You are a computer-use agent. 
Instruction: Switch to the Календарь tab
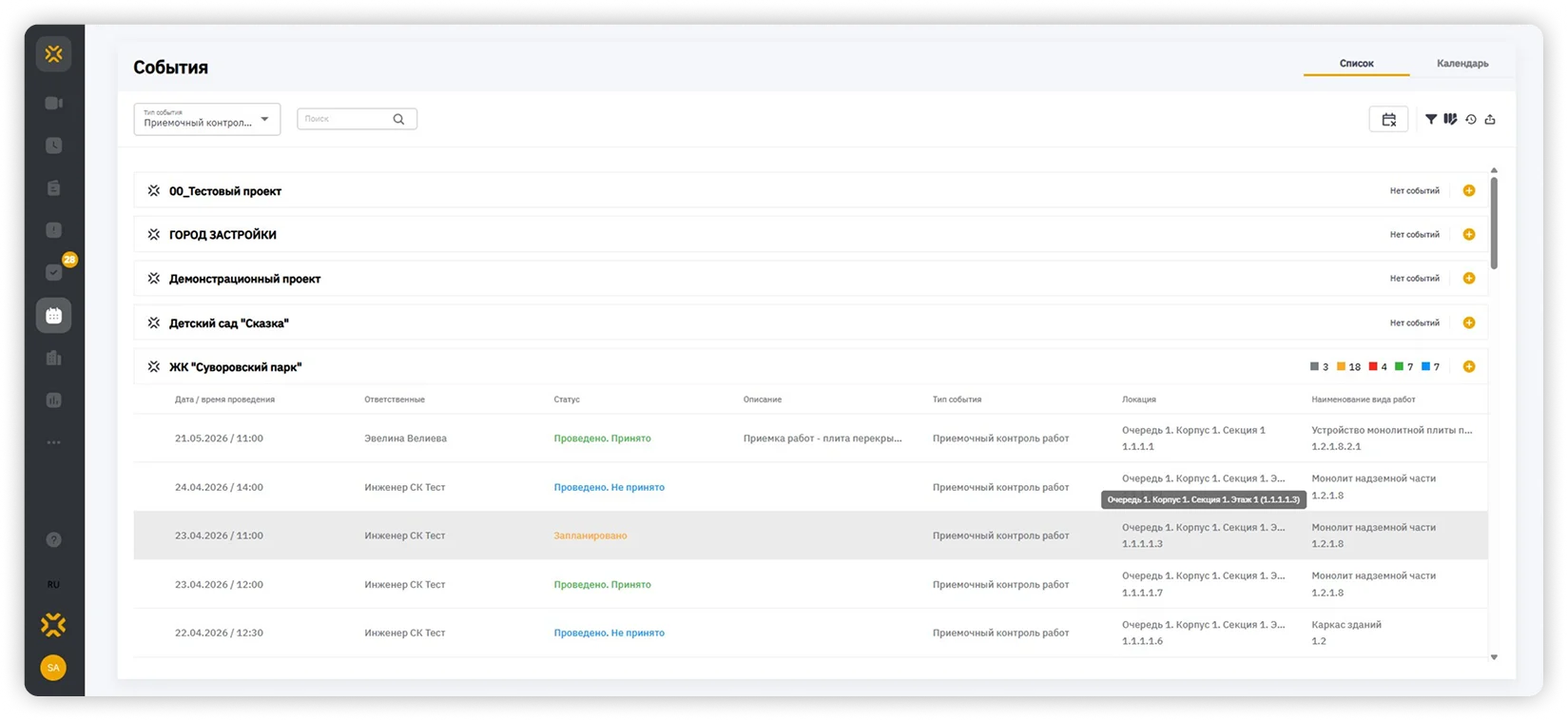tap(1462, 64)
